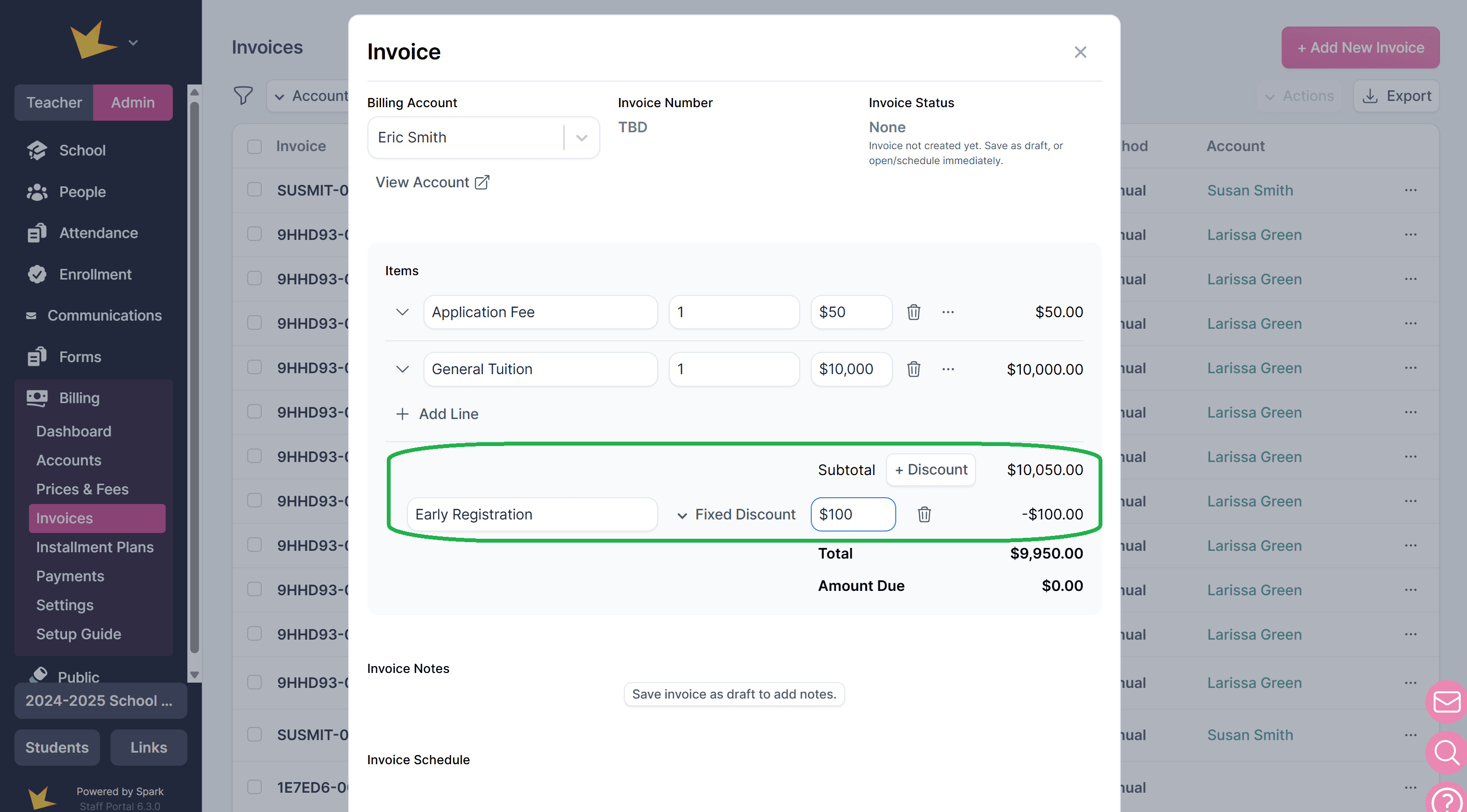Select the 1E7ED6 invoice checkbox

point(254,787)
